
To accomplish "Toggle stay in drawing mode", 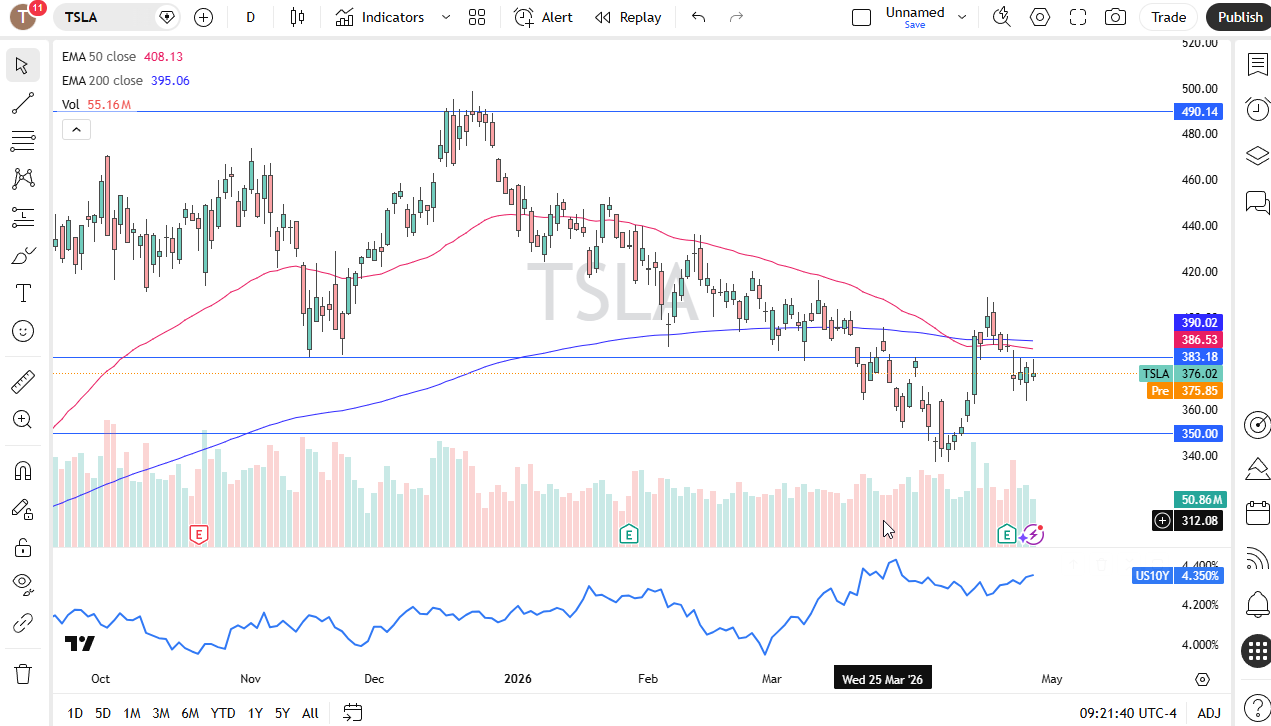I will click(x=23, y=509).
